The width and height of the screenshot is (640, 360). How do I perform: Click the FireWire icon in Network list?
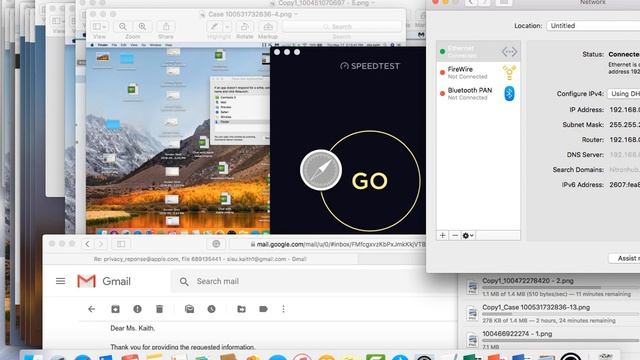[x=509, y=72]
